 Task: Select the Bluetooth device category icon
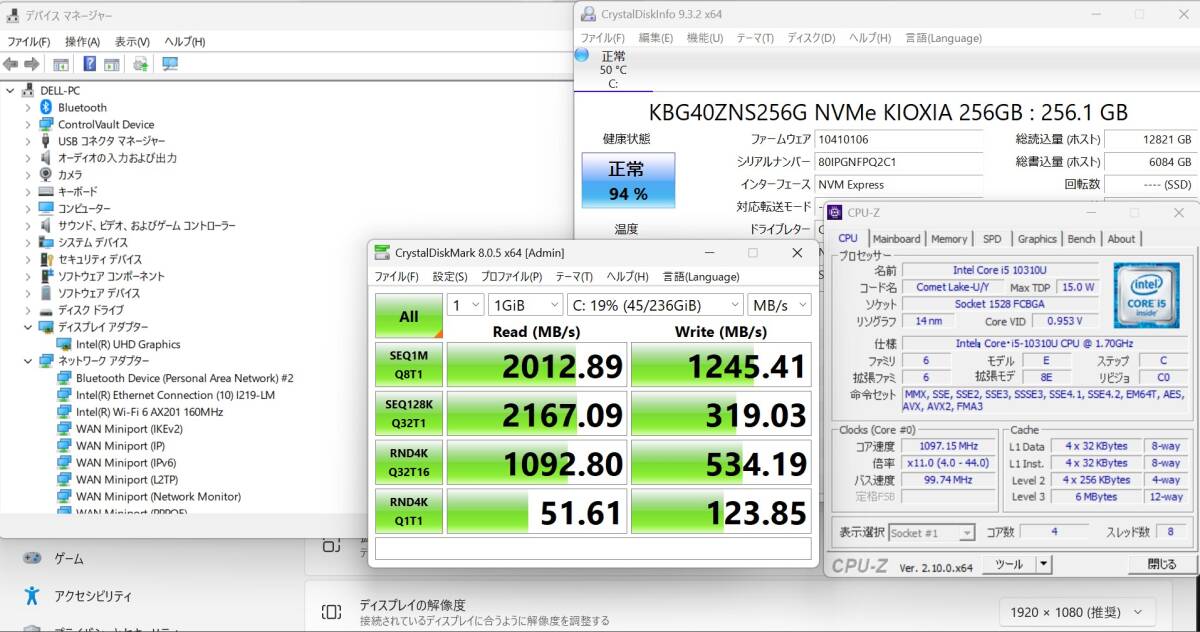click(46, 107)
